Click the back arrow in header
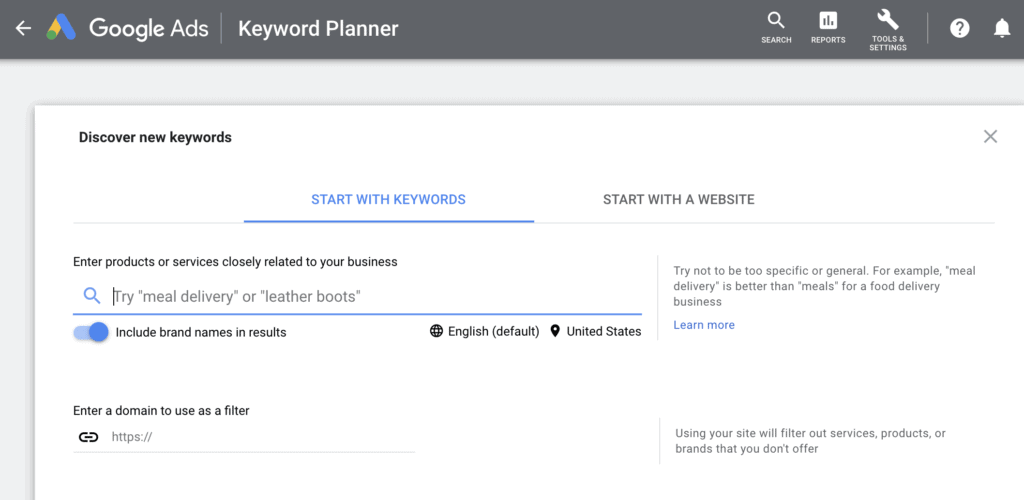This screenshot has width=1024, height=500. [x=24, y=28]
